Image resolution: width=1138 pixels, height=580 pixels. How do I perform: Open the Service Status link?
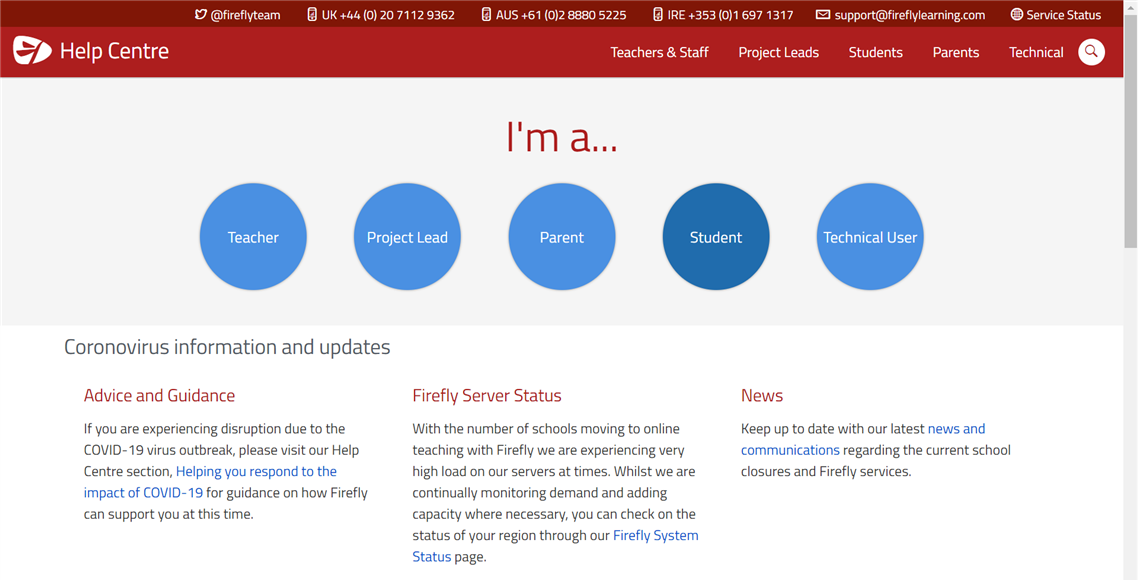point(1063,15)
